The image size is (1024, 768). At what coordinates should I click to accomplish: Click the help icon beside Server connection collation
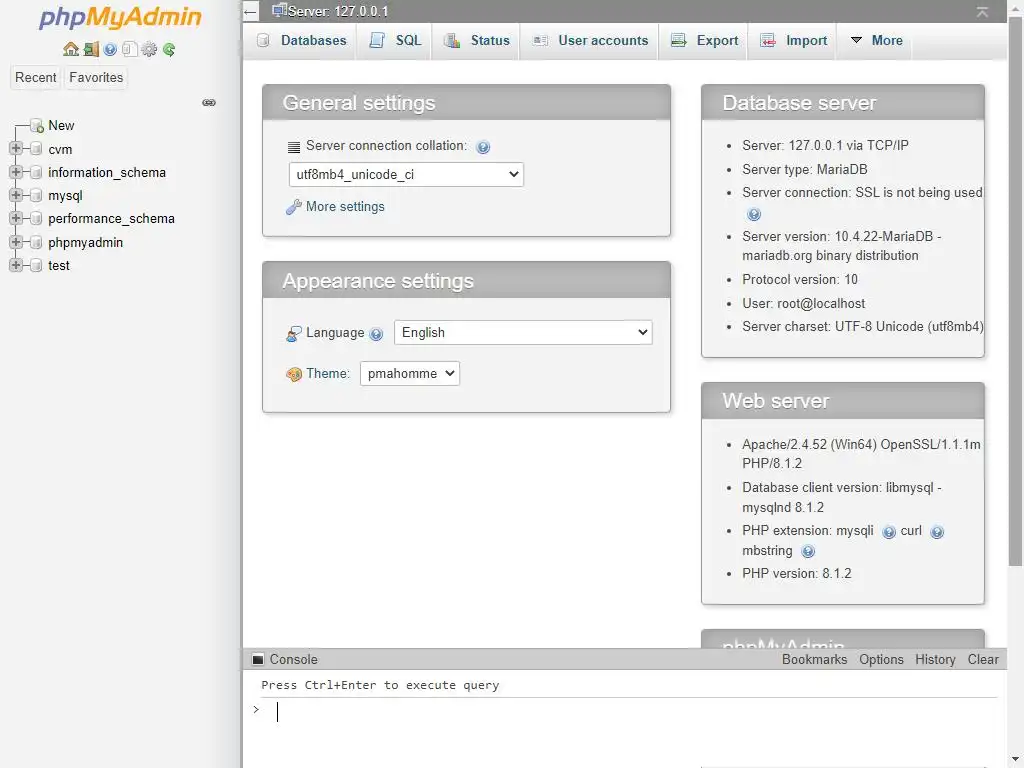tap(483, 147)
